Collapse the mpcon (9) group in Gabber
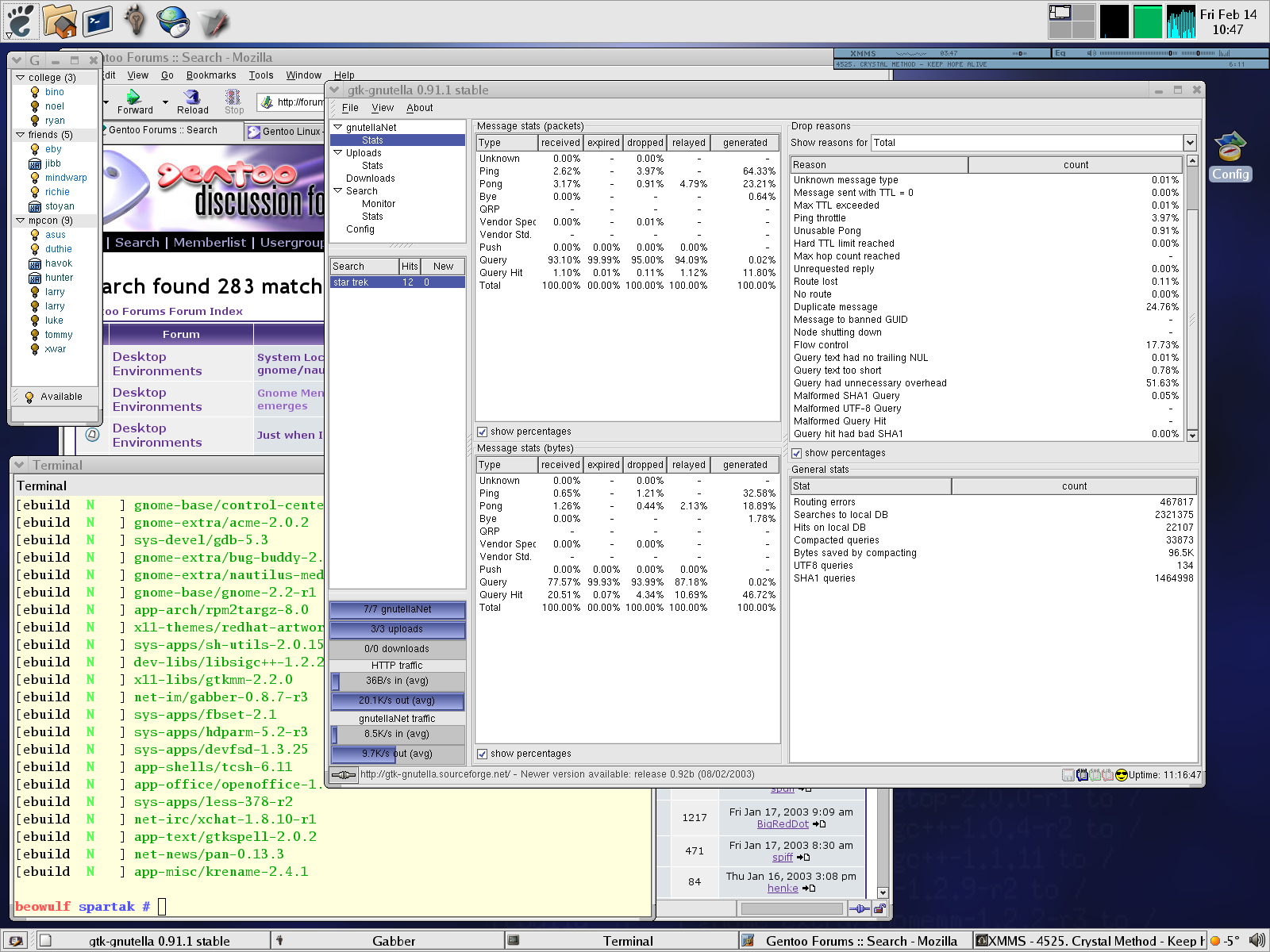 pos(20,220)
